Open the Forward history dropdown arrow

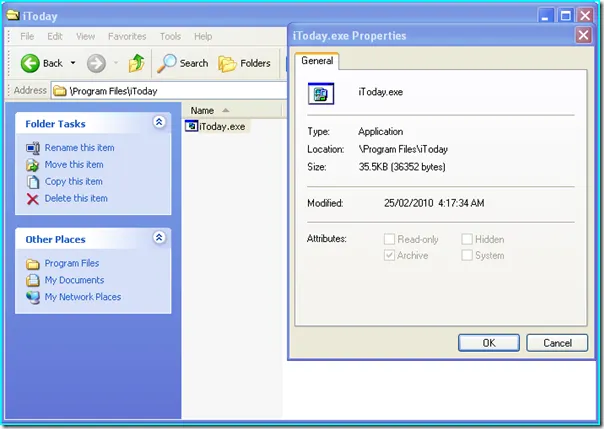pos(116,63)
